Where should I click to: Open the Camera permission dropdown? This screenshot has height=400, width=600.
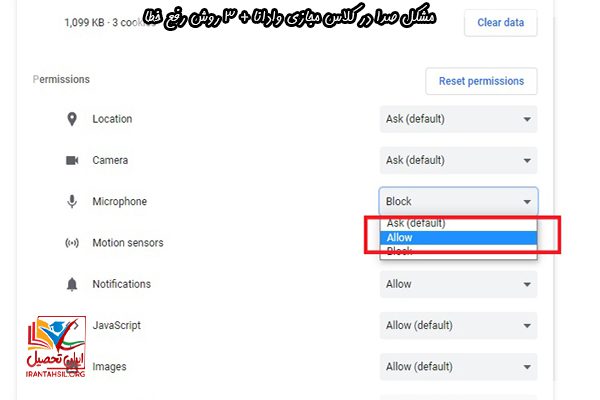point(458,160)
